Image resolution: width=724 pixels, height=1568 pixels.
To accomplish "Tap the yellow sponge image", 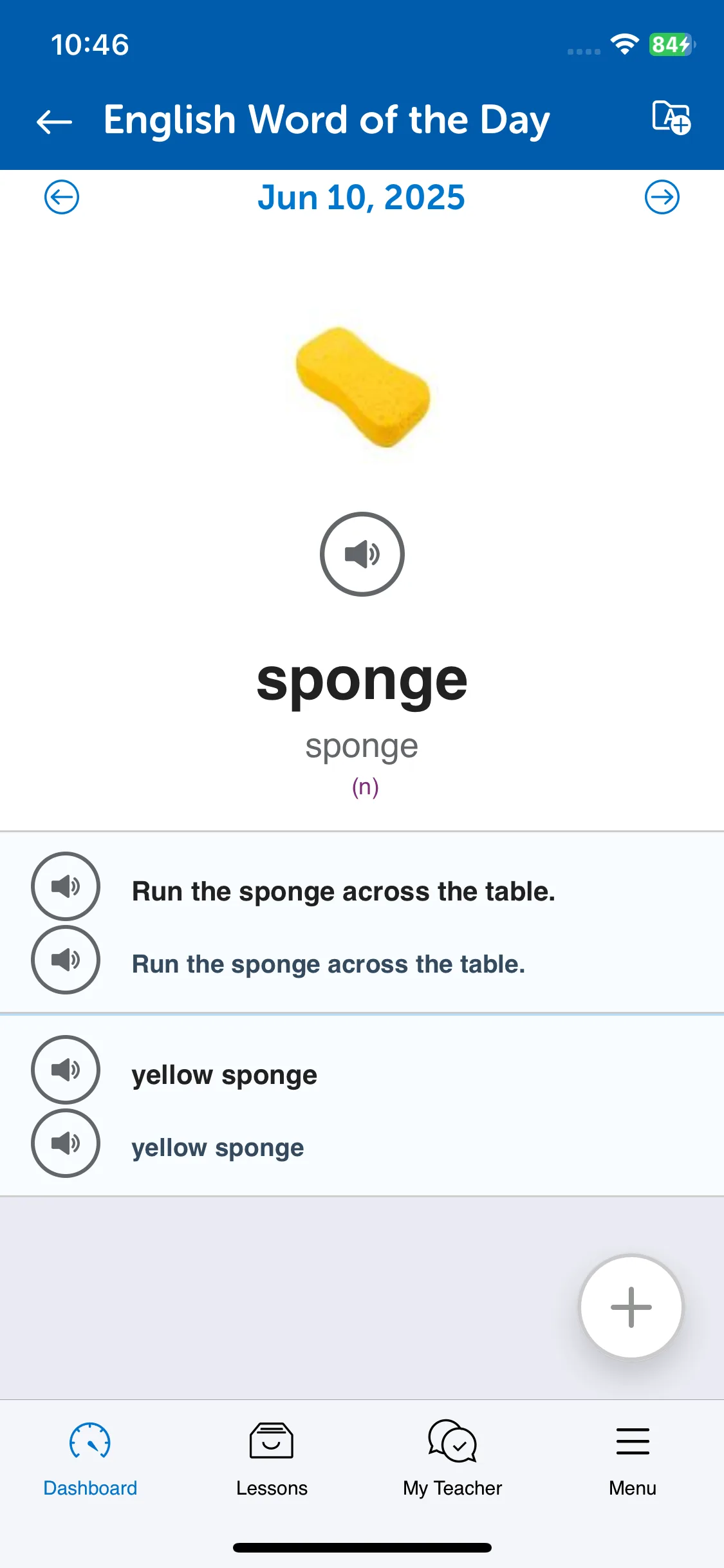I will (362, 387).
